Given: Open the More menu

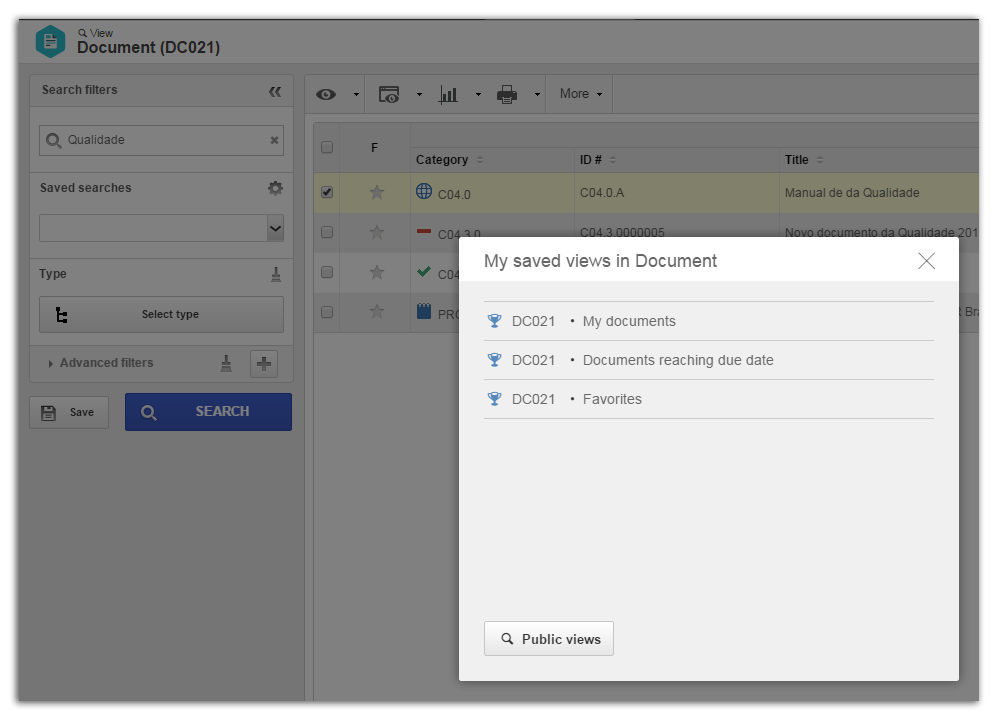Looking at the screenshot, I should (x=580, y=94).
